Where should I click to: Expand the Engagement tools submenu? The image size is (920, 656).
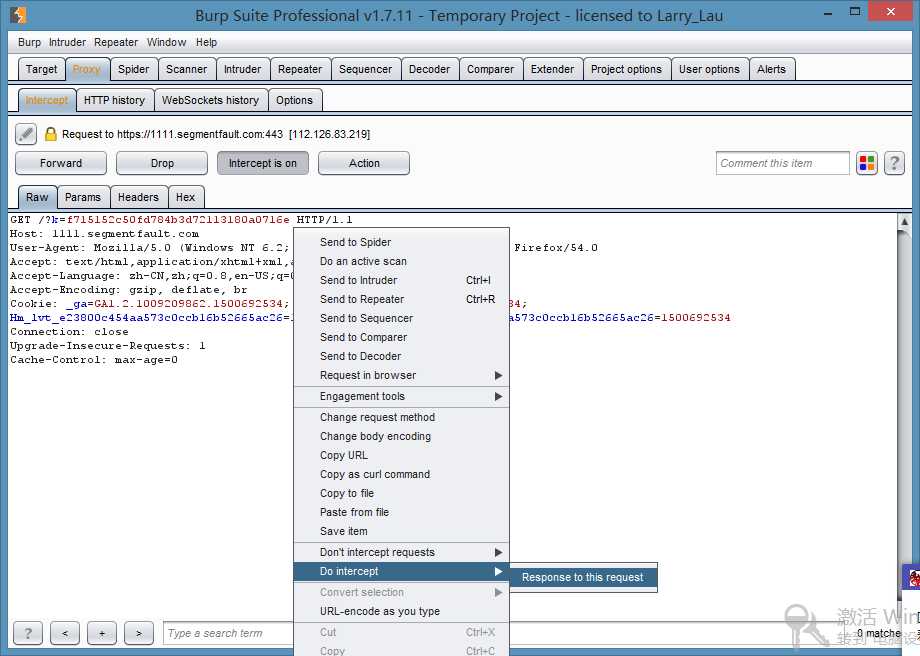(401, 396)
